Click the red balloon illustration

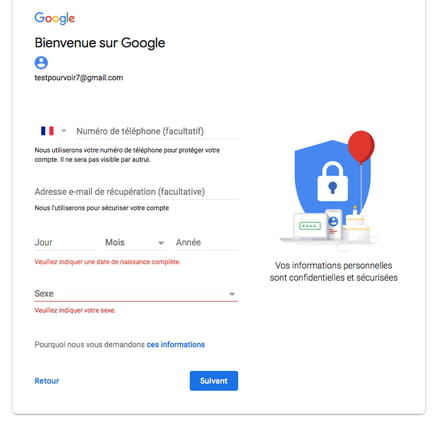coord(361,147)
